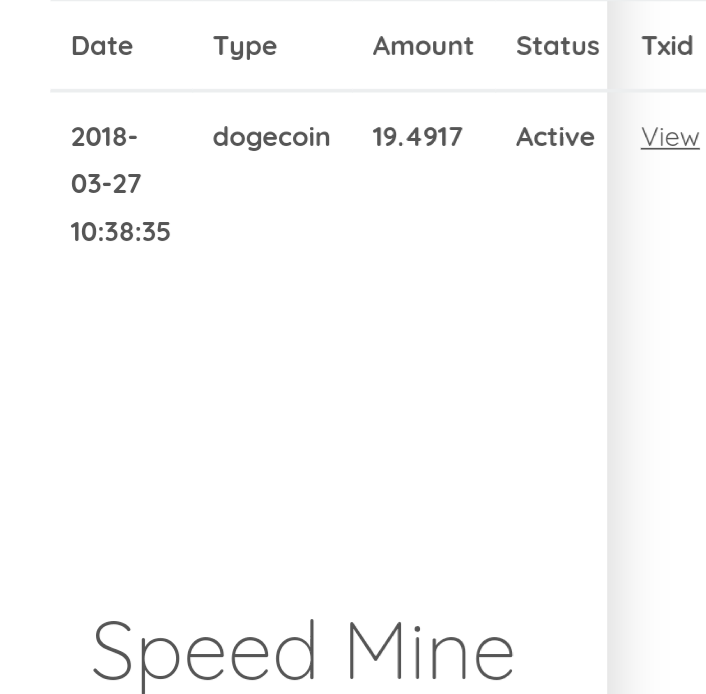Select the Active status cell
The image size is (706, 694).
[555, 137]
